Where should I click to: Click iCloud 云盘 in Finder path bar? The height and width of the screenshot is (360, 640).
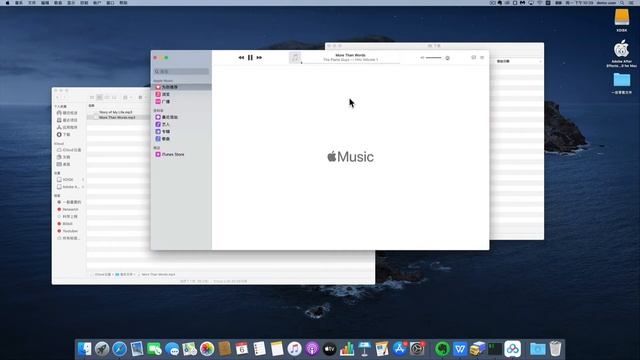(x=101, y=274)
